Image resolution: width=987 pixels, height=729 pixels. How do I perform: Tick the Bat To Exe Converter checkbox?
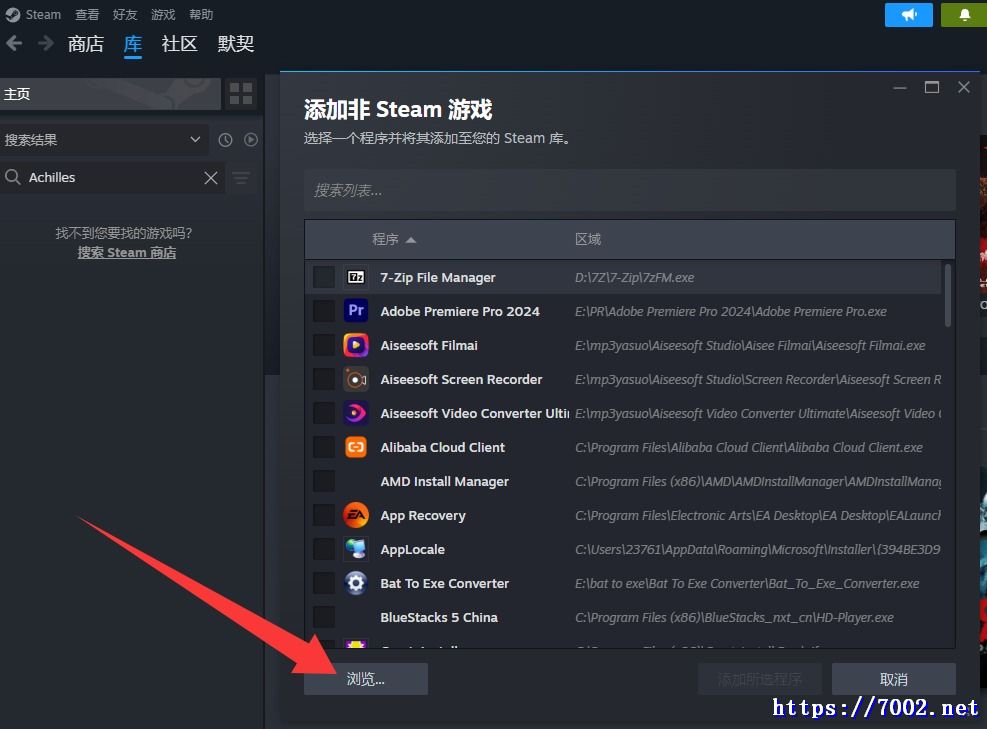[x=324, y=583]
